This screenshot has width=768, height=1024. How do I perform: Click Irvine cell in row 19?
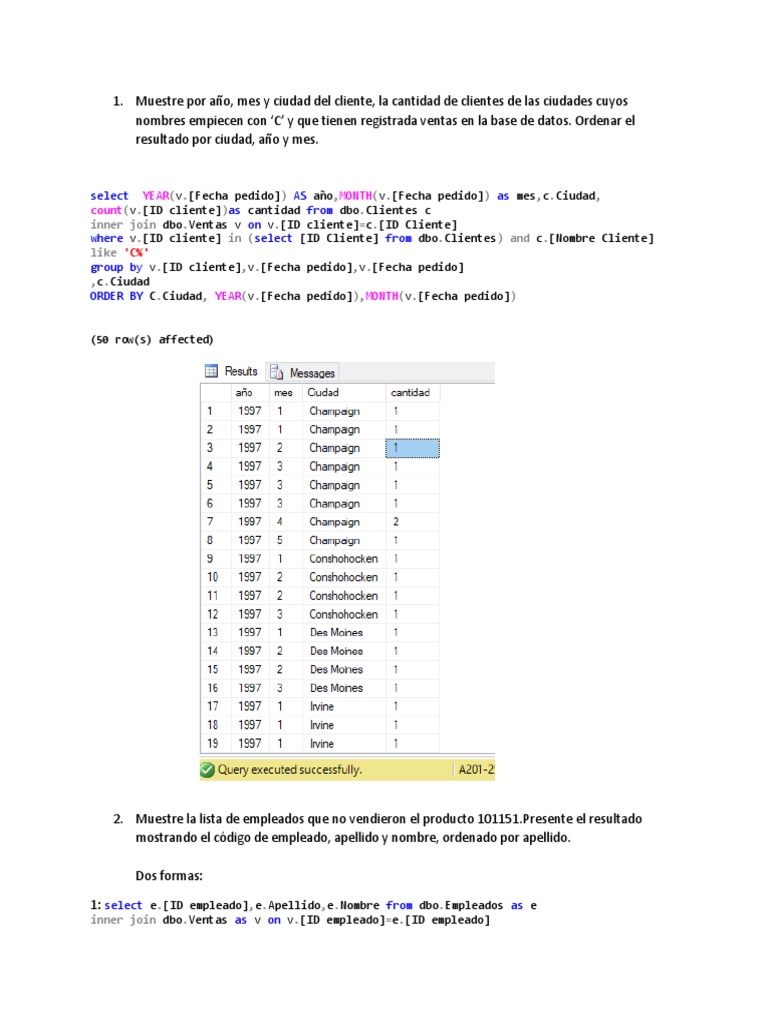343,744
